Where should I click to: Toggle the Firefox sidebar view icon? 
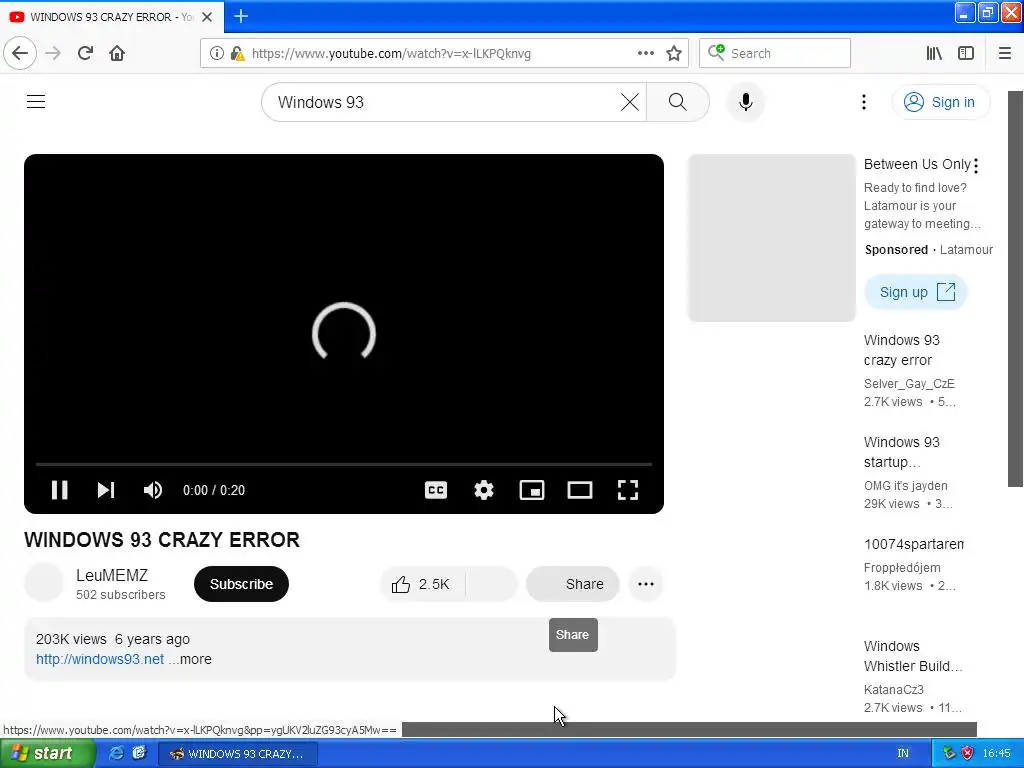[x=966, y=53]
